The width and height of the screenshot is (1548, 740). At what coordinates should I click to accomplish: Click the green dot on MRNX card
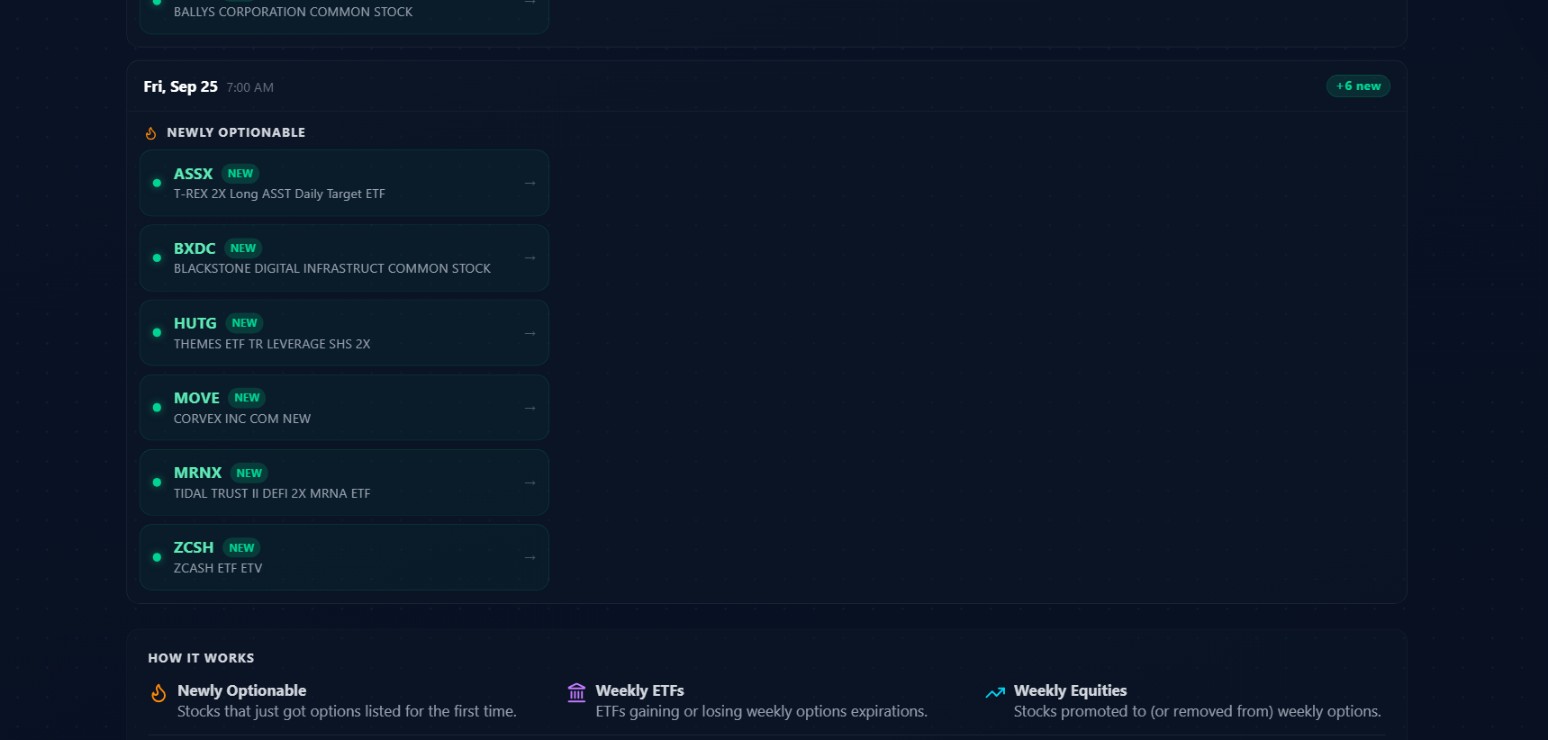pos(157,483)
